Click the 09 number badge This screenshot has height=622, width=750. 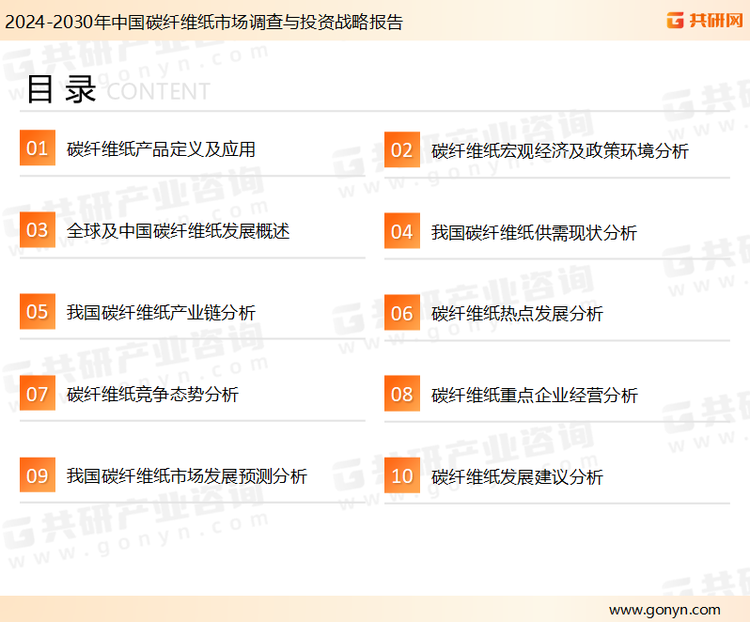click(37, 475)
